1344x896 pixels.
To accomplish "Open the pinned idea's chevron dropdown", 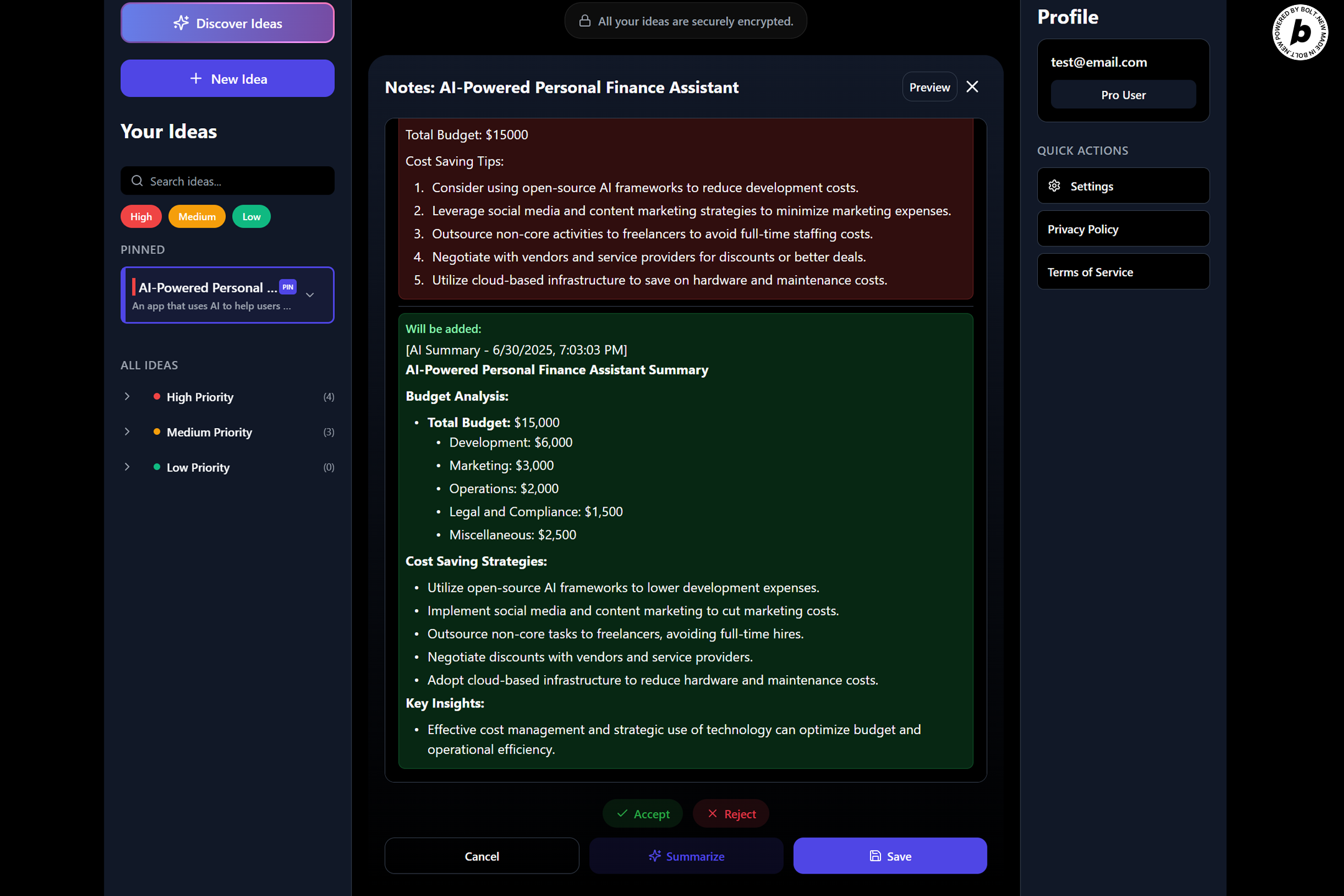I will click(x=310, y=295).
